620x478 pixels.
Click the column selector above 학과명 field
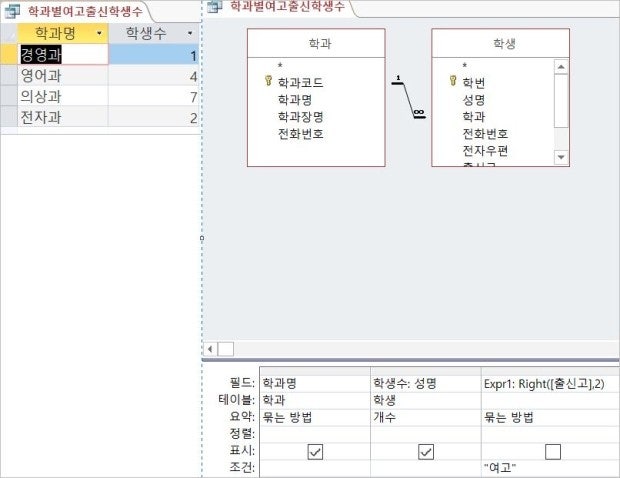coord(315,371)
